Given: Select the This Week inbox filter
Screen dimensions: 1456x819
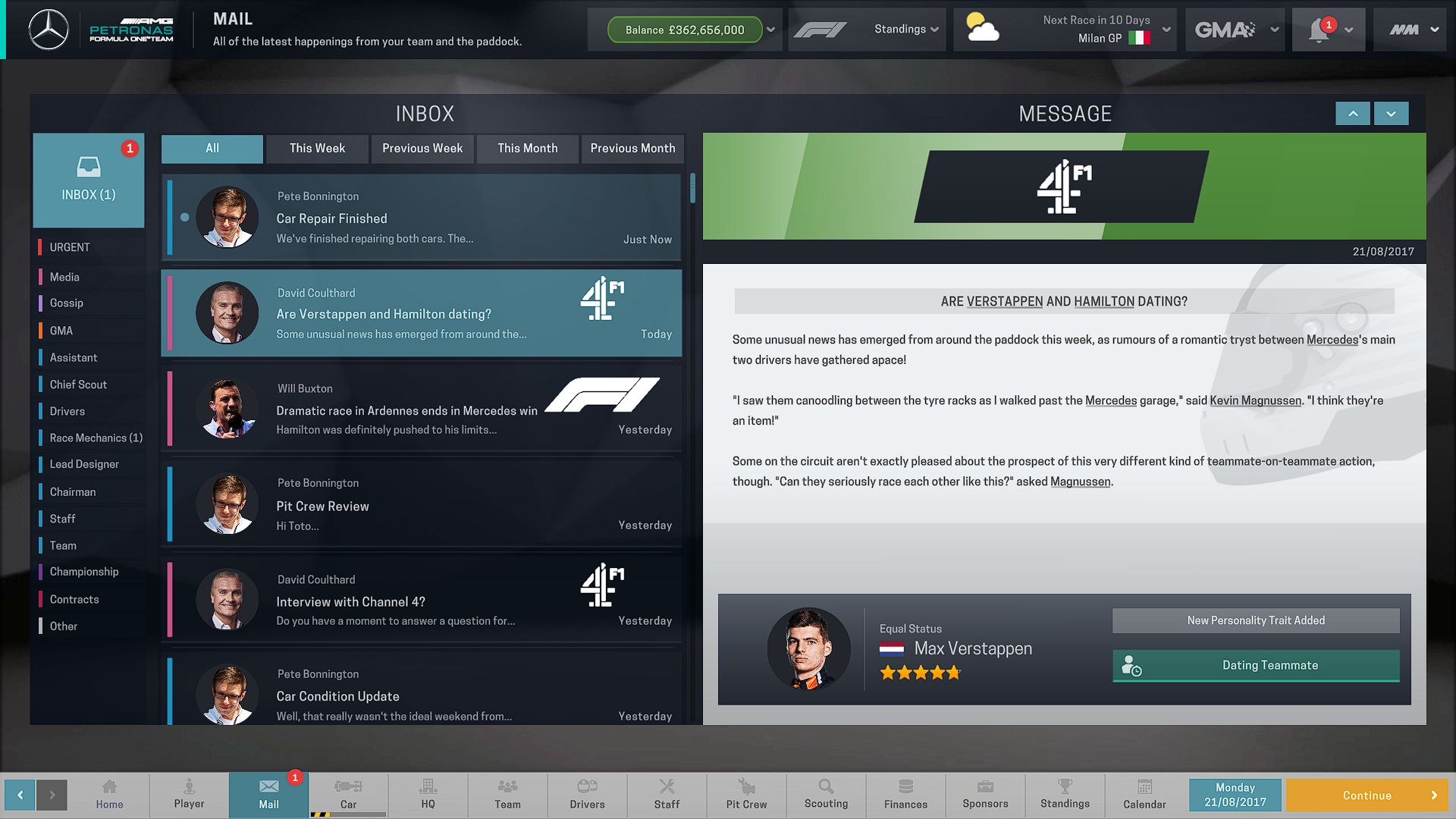Looking at the screenshot, I should 317,149.
